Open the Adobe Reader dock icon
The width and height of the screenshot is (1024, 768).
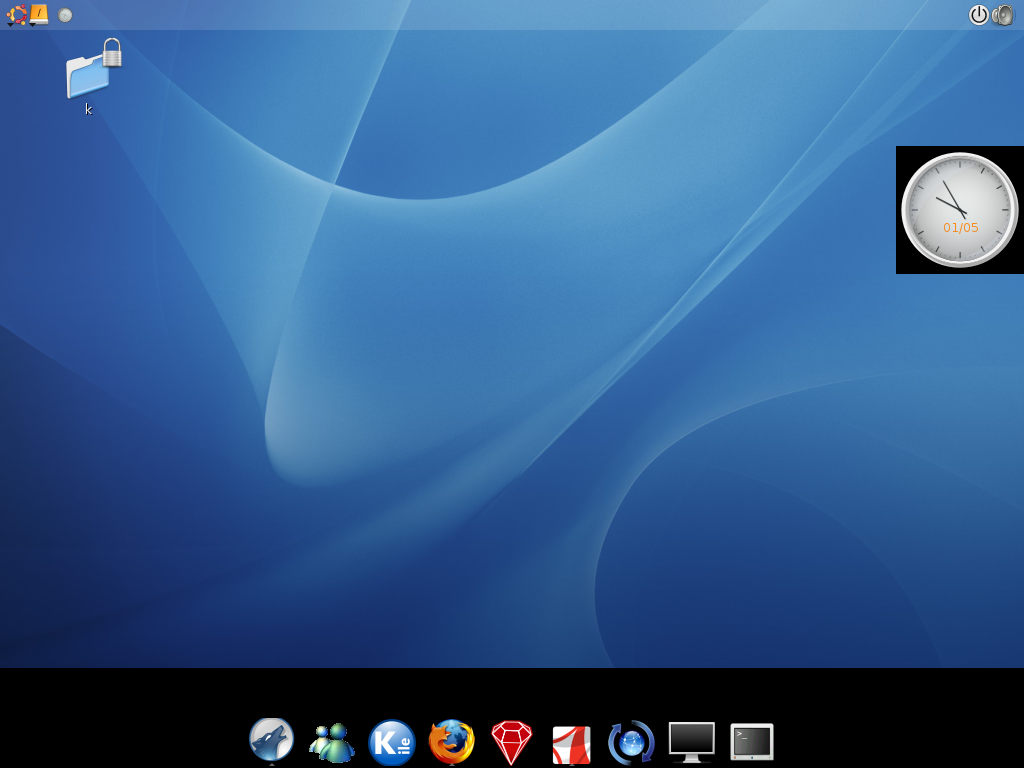point(571,744)
